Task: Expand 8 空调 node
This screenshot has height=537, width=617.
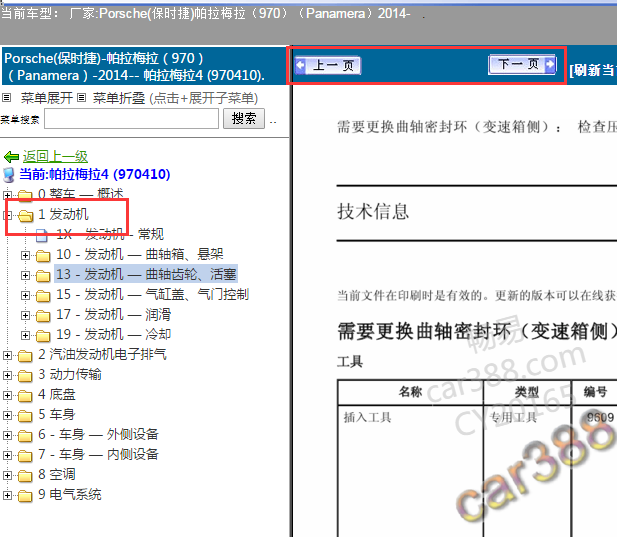Action: 7,476
